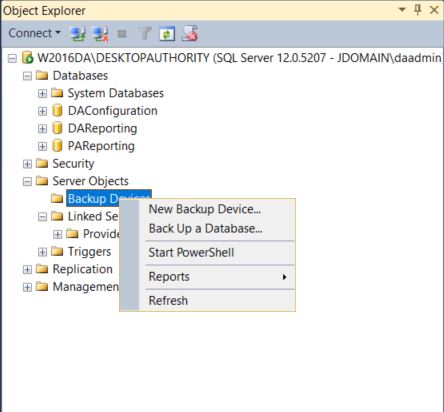This screenshot has width=444, height=412.
Task: Click the Disconnect toolbar icon
Action: [100, 34]
